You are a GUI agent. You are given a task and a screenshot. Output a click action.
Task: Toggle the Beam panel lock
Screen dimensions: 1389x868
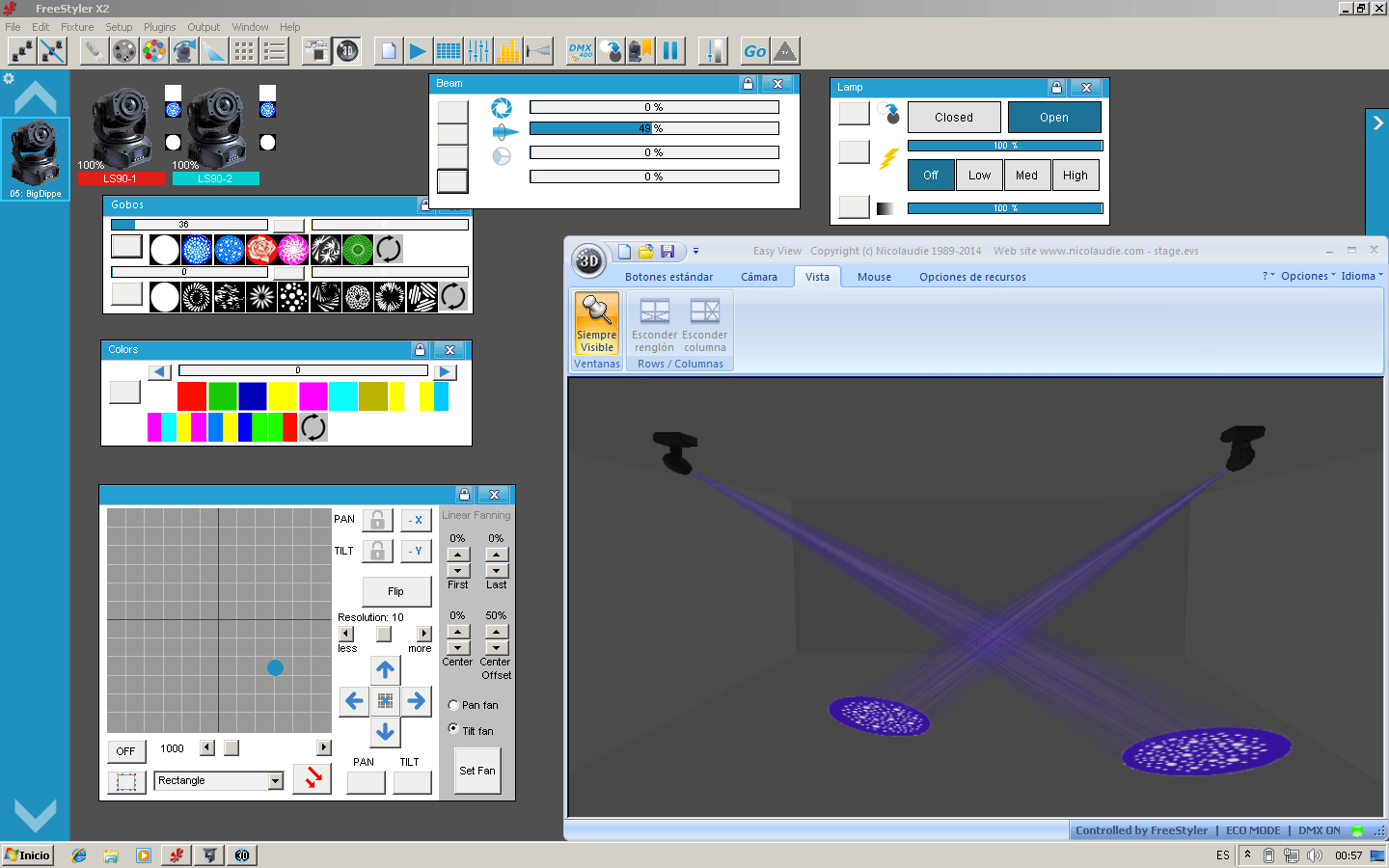pos(748,84)
